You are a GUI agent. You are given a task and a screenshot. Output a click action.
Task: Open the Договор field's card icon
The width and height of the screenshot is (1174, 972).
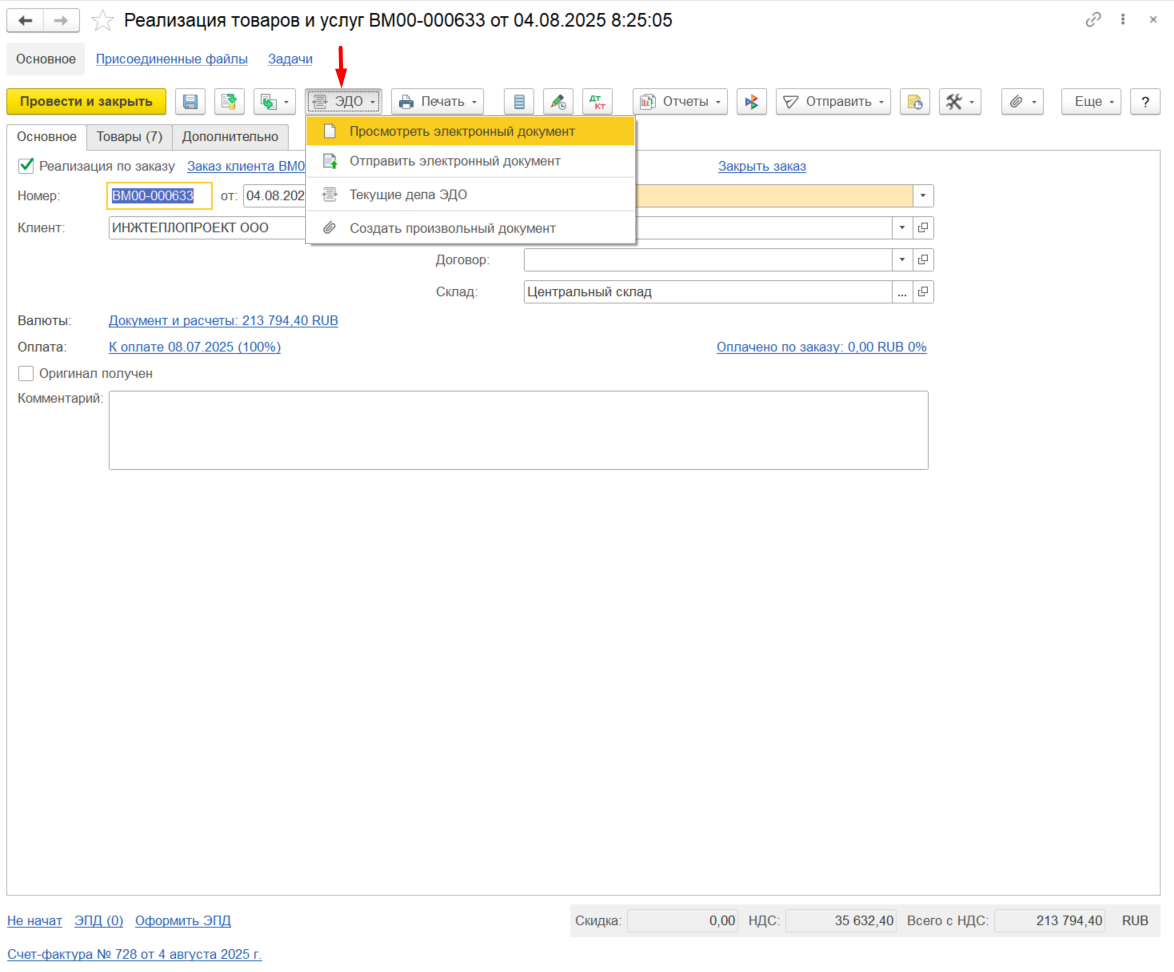click(923, 260)
